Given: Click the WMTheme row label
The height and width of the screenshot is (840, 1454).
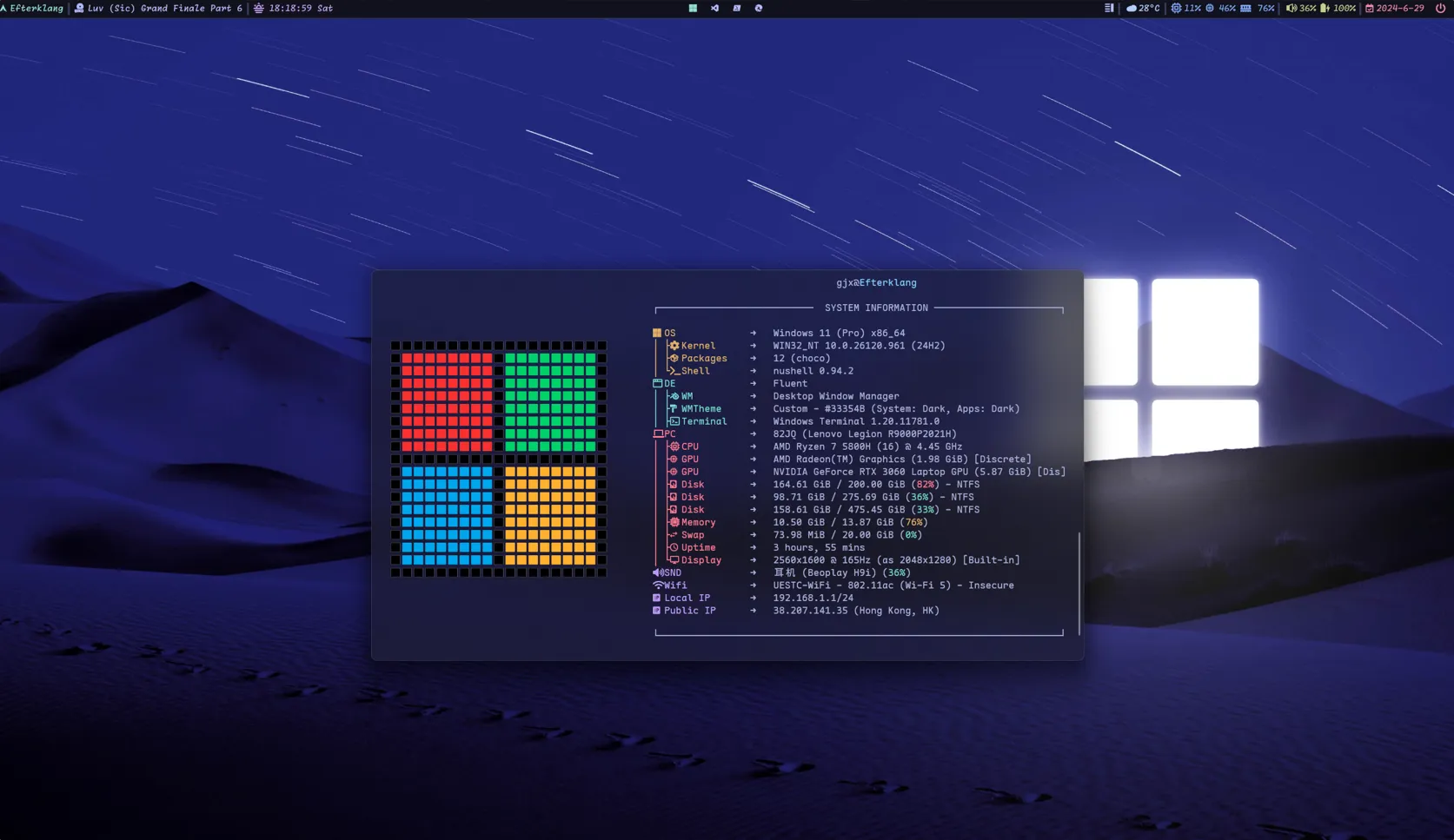Looking at the screenshot, I should point(701,408).
